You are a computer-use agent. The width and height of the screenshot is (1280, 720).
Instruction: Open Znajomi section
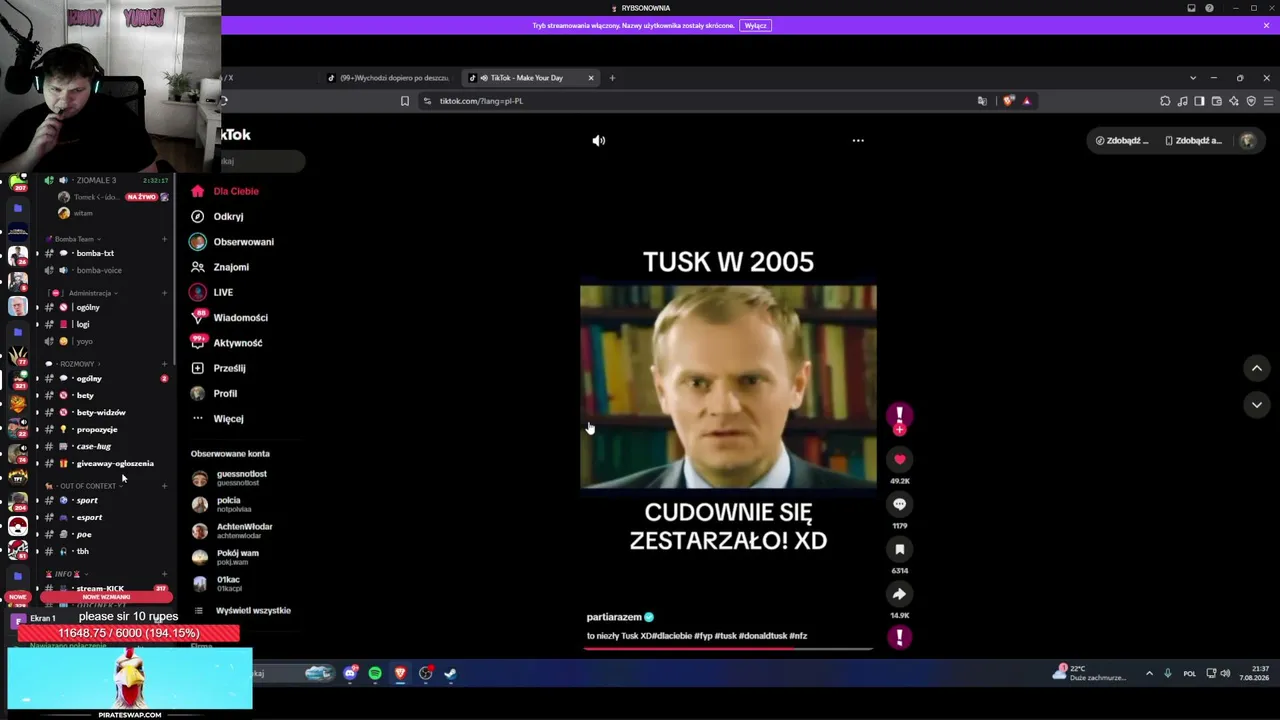click(x=231, y=267)
